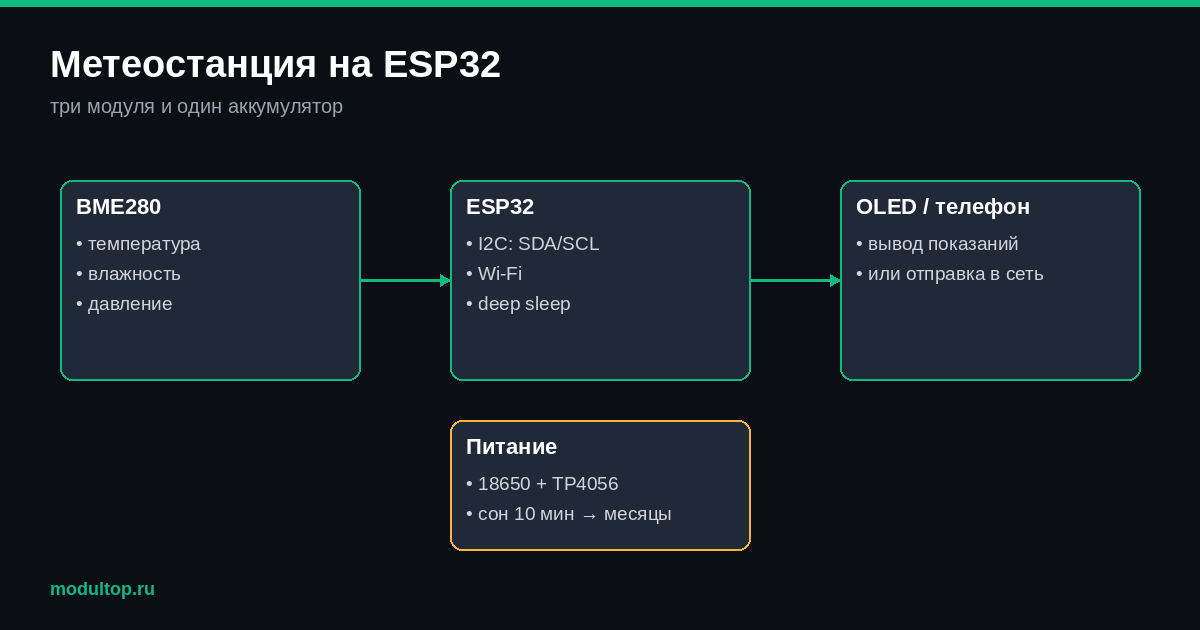
Task: Click the 'давление' bullet item
Action: point(124,304)
